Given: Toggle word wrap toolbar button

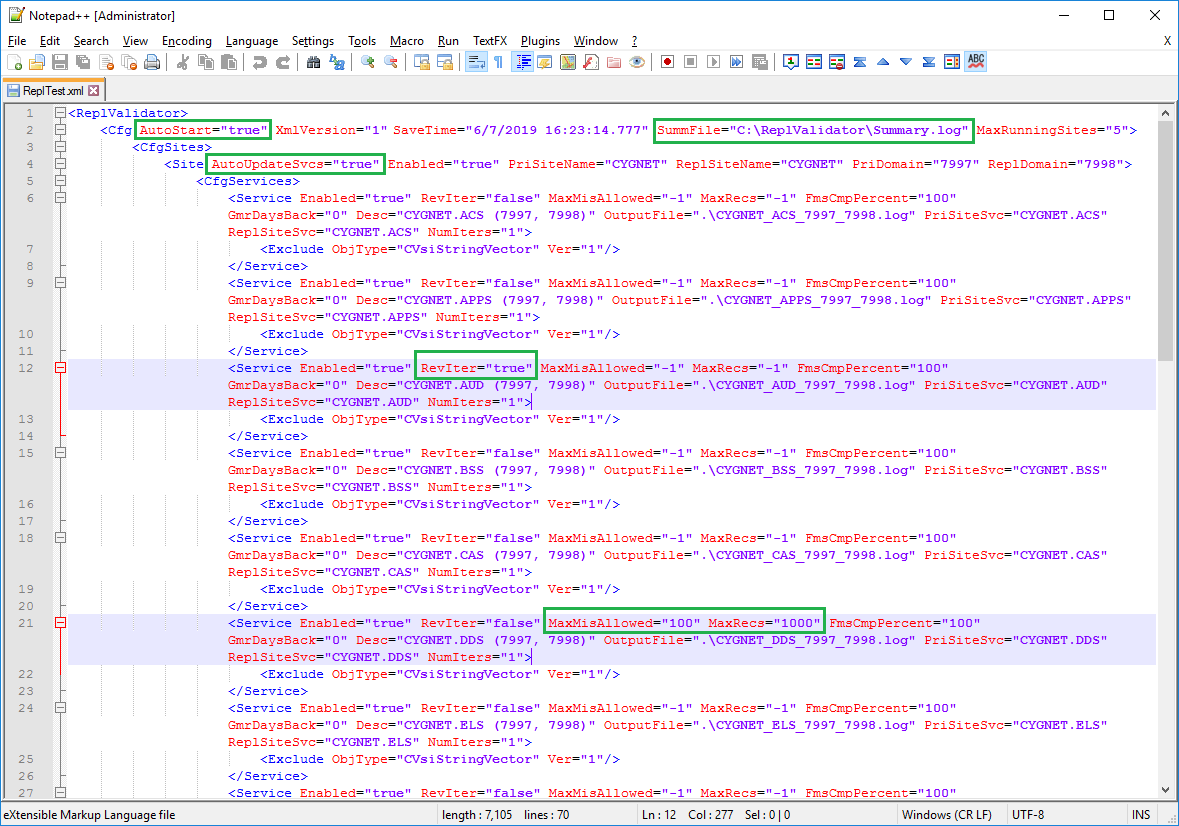Looking at the screenshot, I should (x=476, y=62).
